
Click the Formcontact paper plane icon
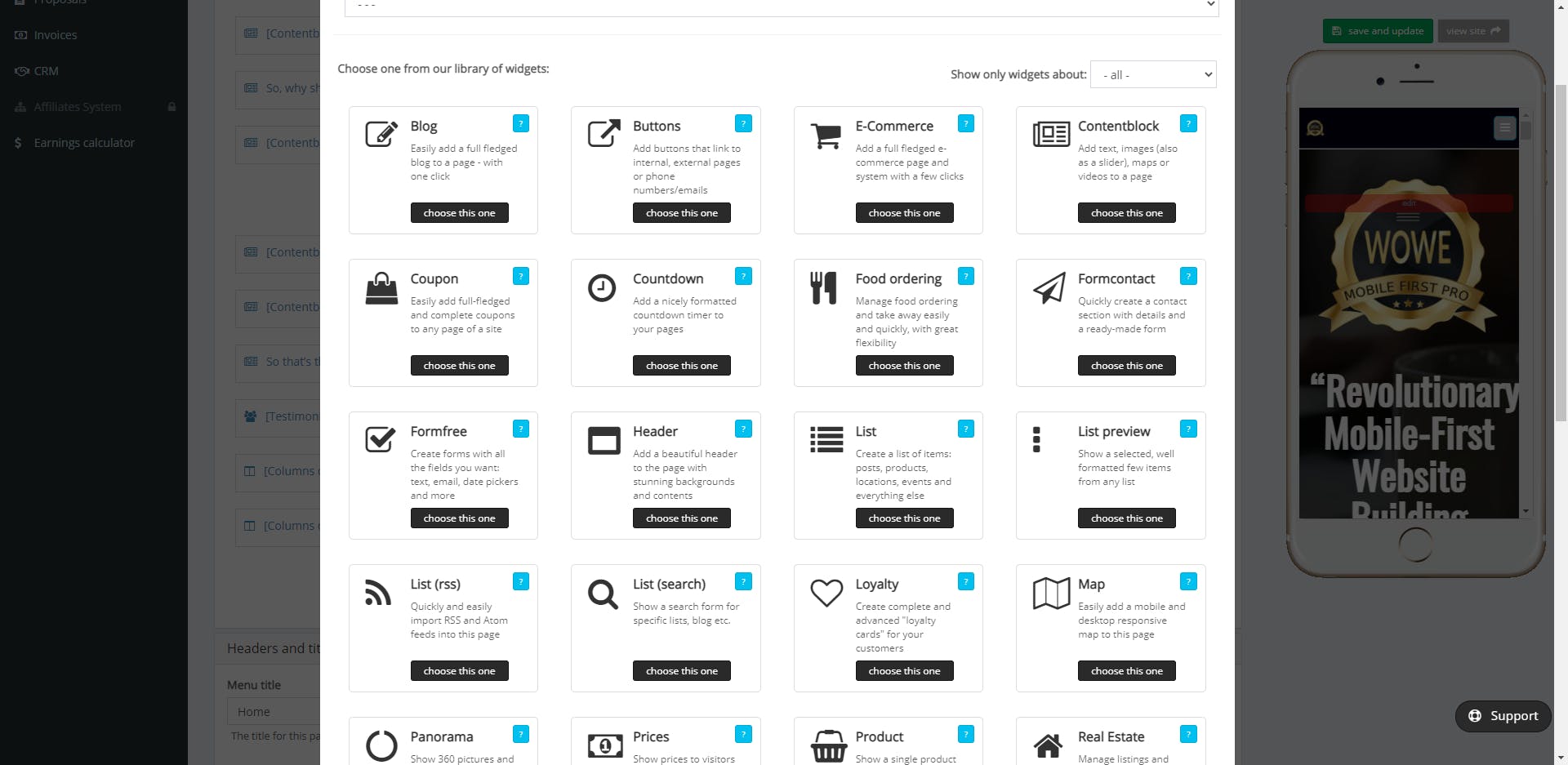click(x=1049, y=287)
